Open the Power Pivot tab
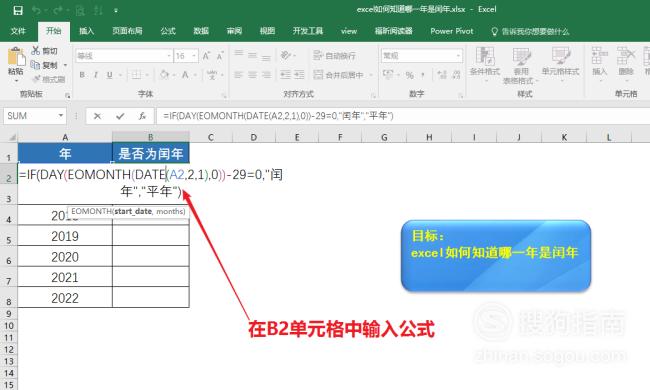This screenshot has height=390, width=650. click(x=451, y=31)
